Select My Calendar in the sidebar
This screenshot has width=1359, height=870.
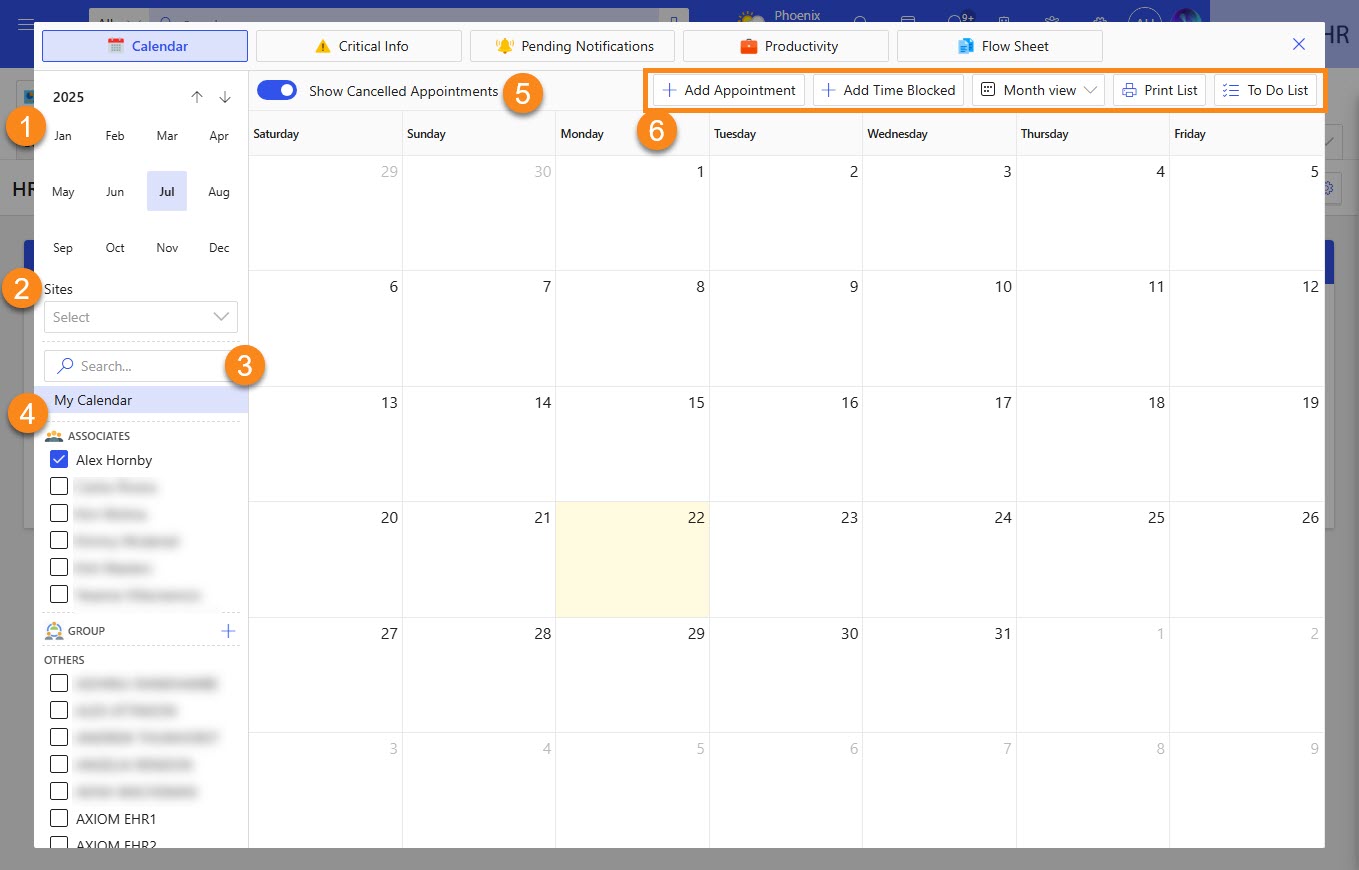tap(141, 400)
